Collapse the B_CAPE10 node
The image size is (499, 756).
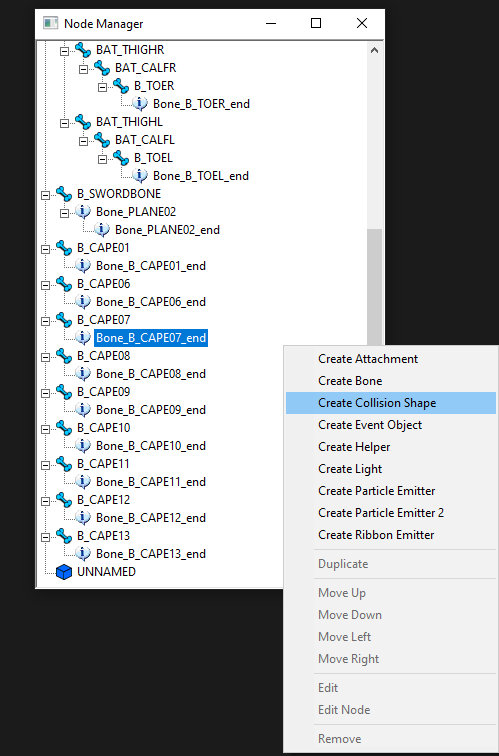click(45, 429)
